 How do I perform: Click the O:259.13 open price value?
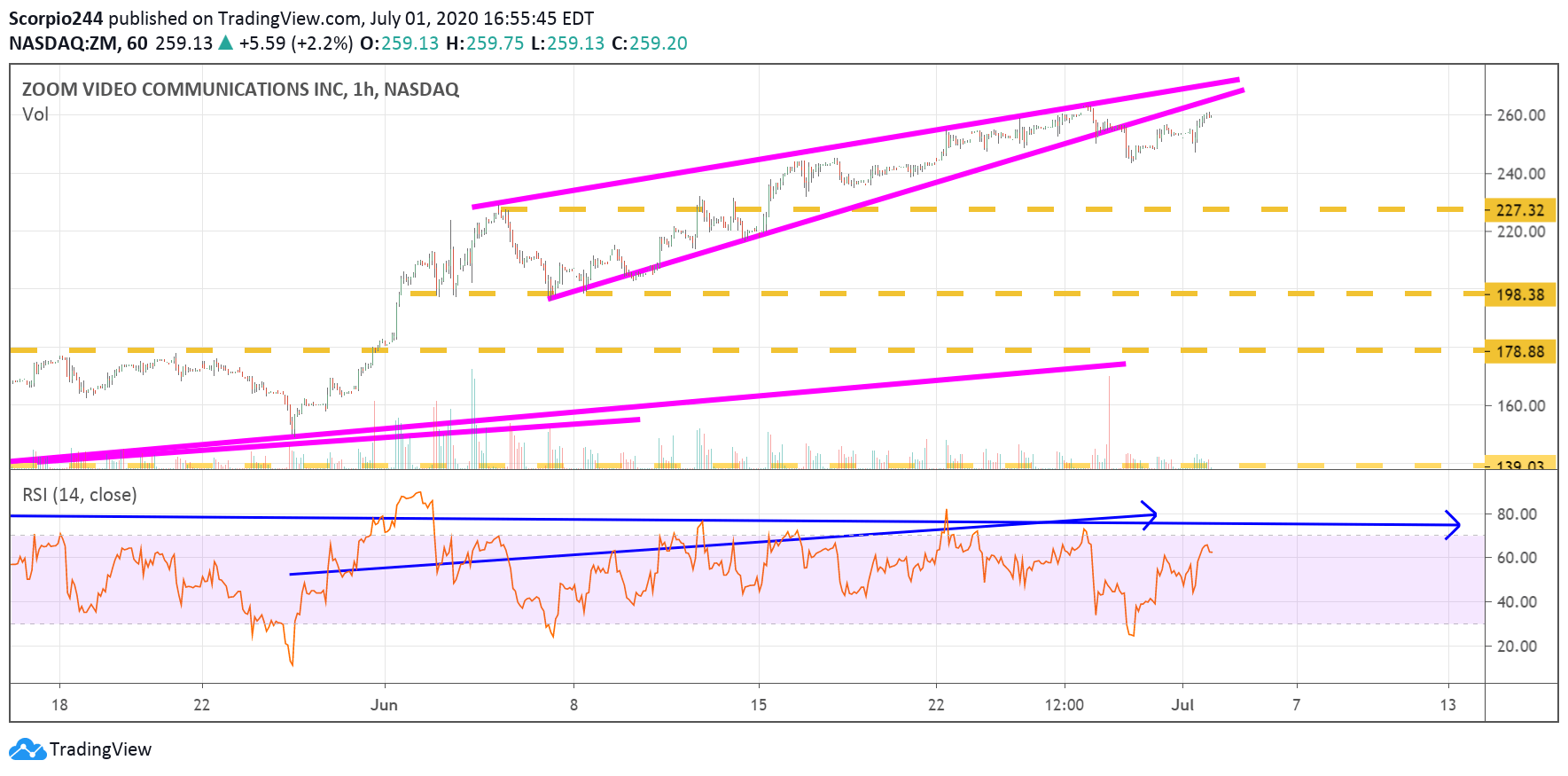click(x=399, y=43)
